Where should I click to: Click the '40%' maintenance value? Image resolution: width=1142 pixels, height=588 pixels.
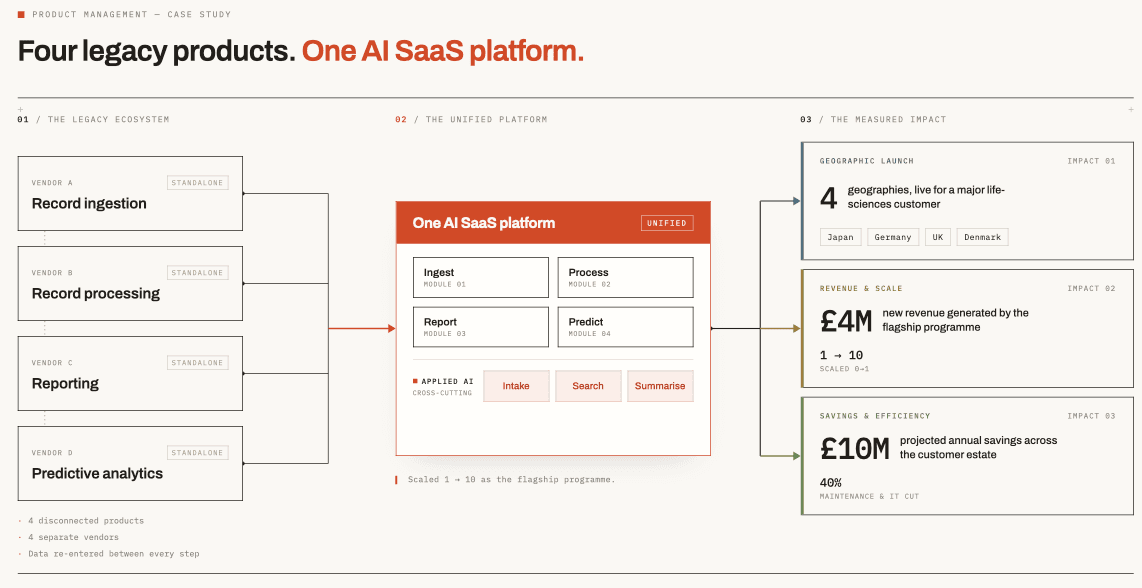(x=830, y=482)
